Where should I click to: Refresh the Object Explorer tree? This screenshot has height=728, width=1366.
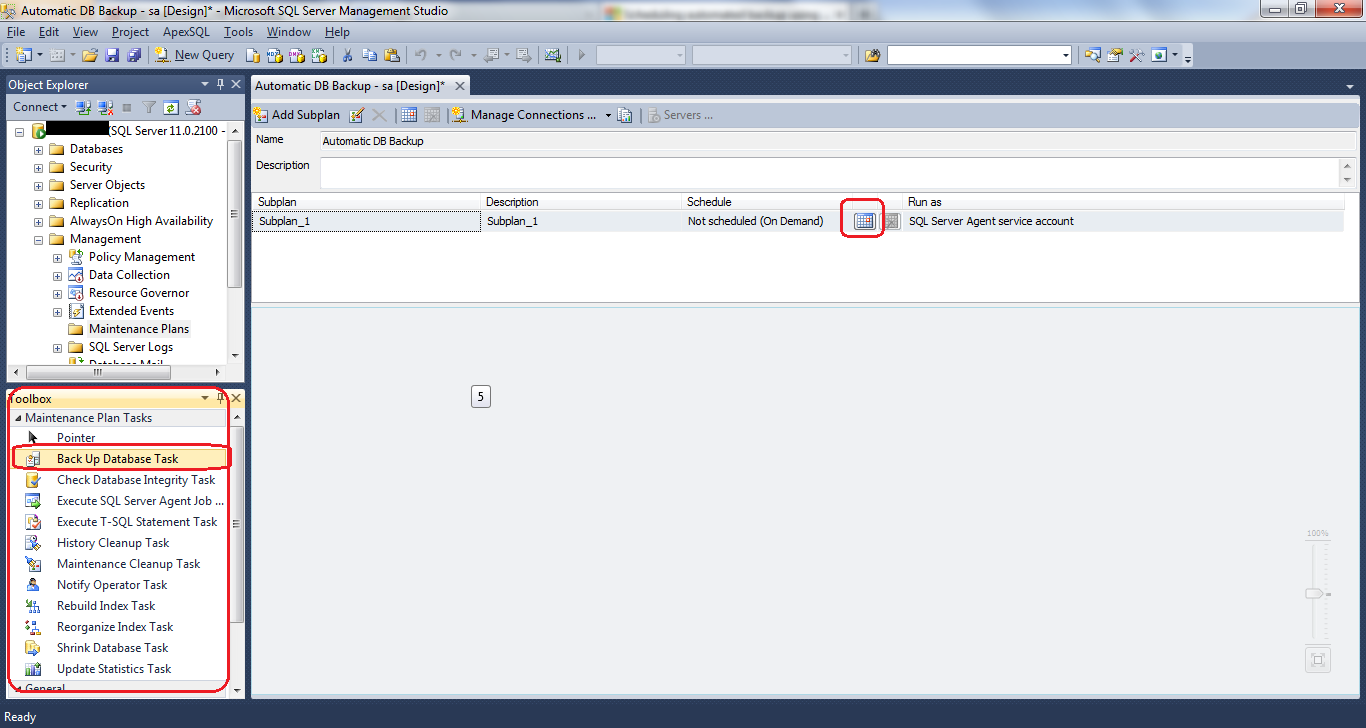pos(171,107)
